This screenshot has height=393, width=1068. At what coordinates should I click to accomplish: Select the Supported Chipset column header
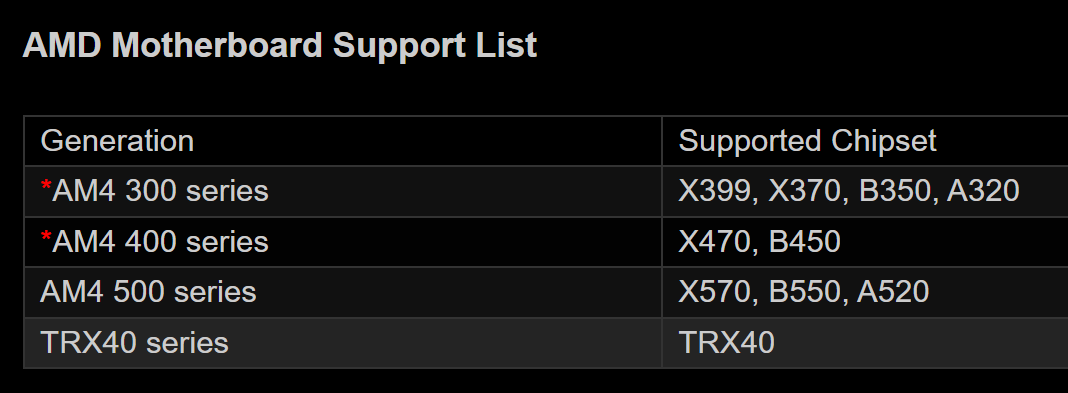807,141
